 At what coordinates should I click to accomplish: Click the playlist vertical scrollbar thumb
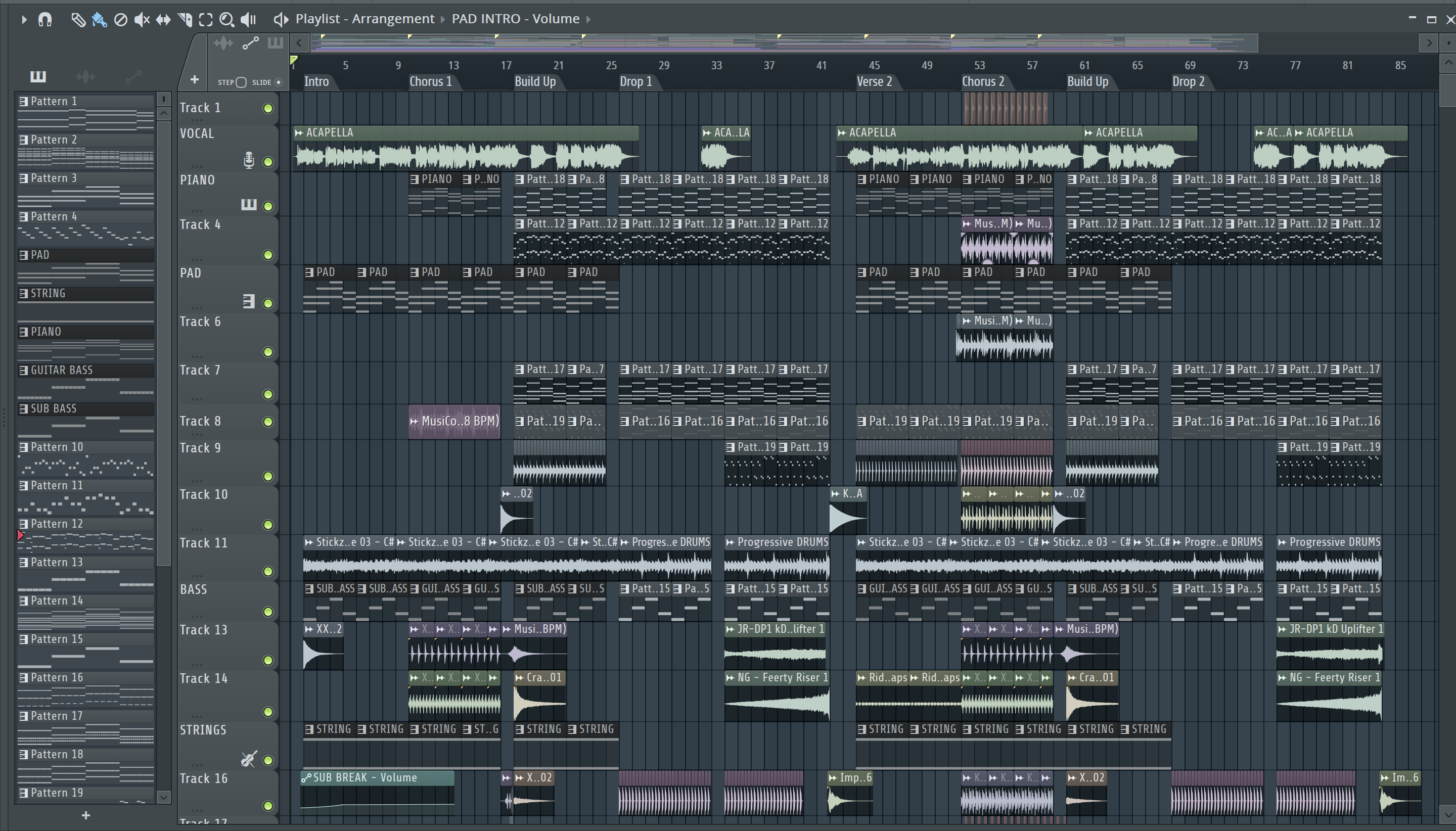pos(1448,90)
